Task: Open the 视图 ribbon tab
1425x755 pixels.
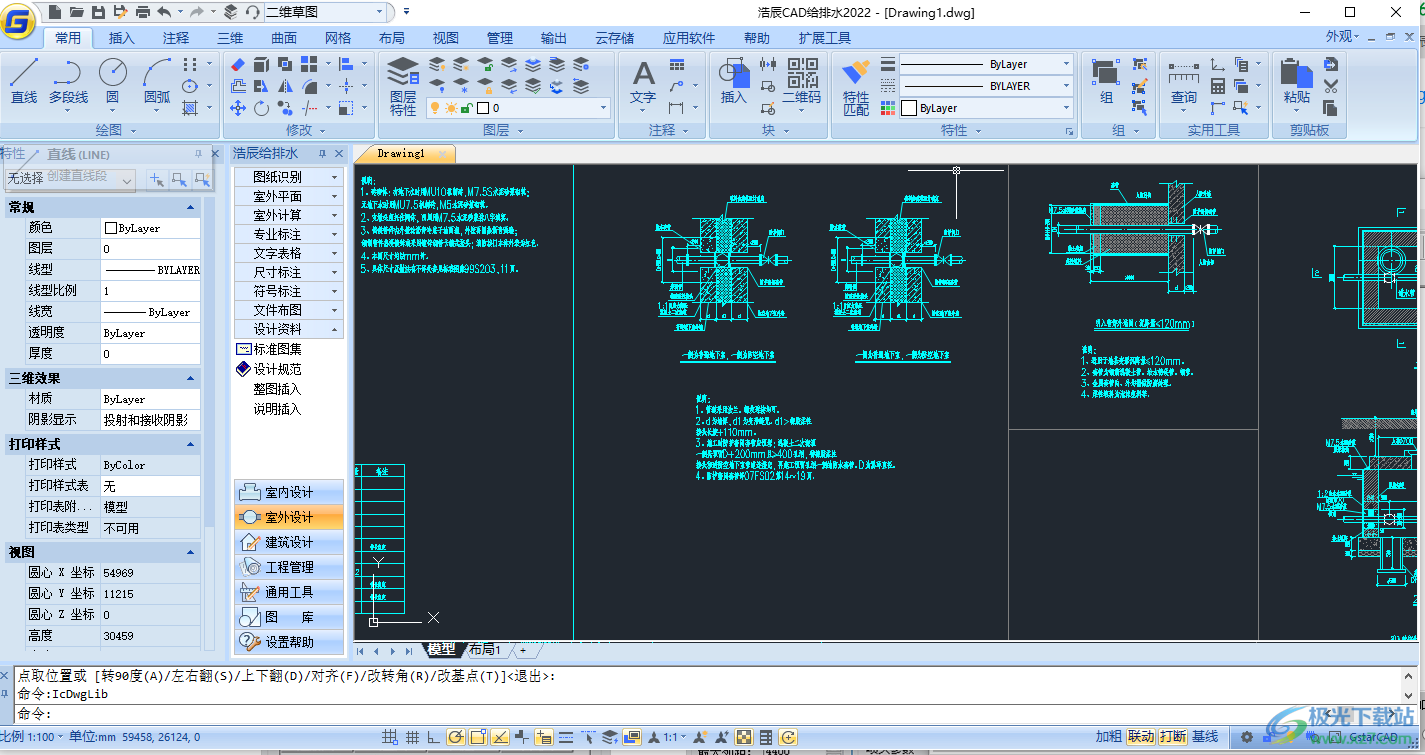Action: point(446,38)
